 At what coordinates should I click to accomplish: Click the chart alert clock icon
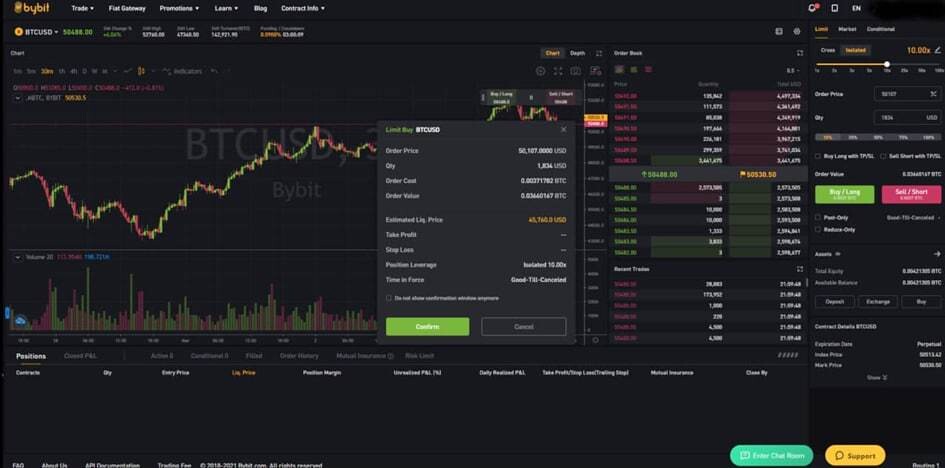click(x=541, y=71)
